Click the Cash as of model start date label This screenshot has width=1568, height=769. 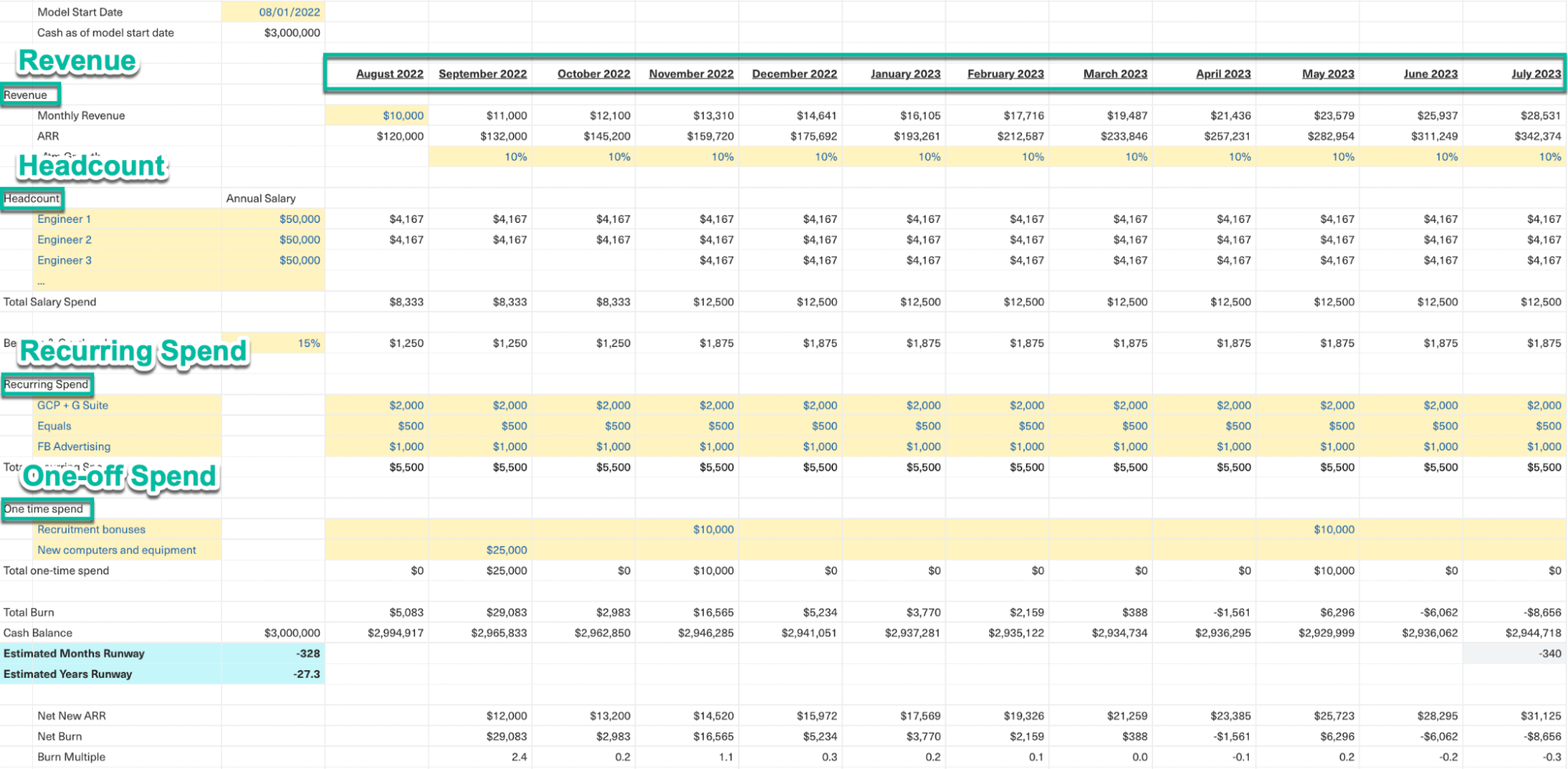pos(106,33)
